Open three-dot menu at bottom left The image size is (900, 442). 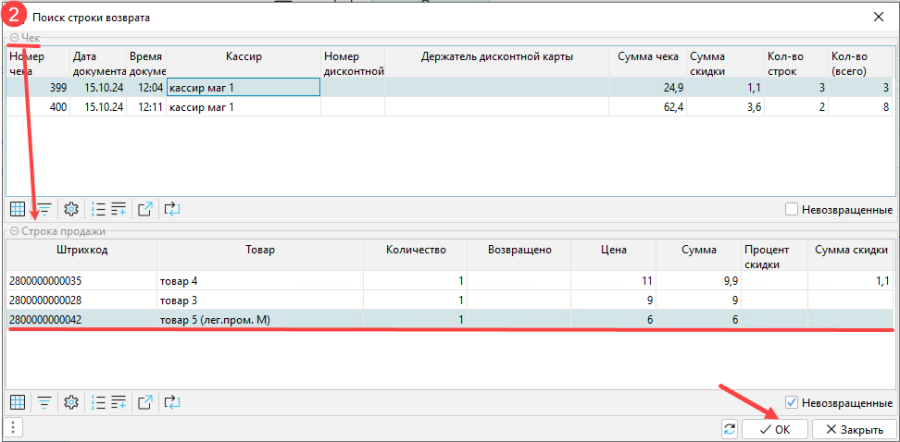click(x=10, y=428)
